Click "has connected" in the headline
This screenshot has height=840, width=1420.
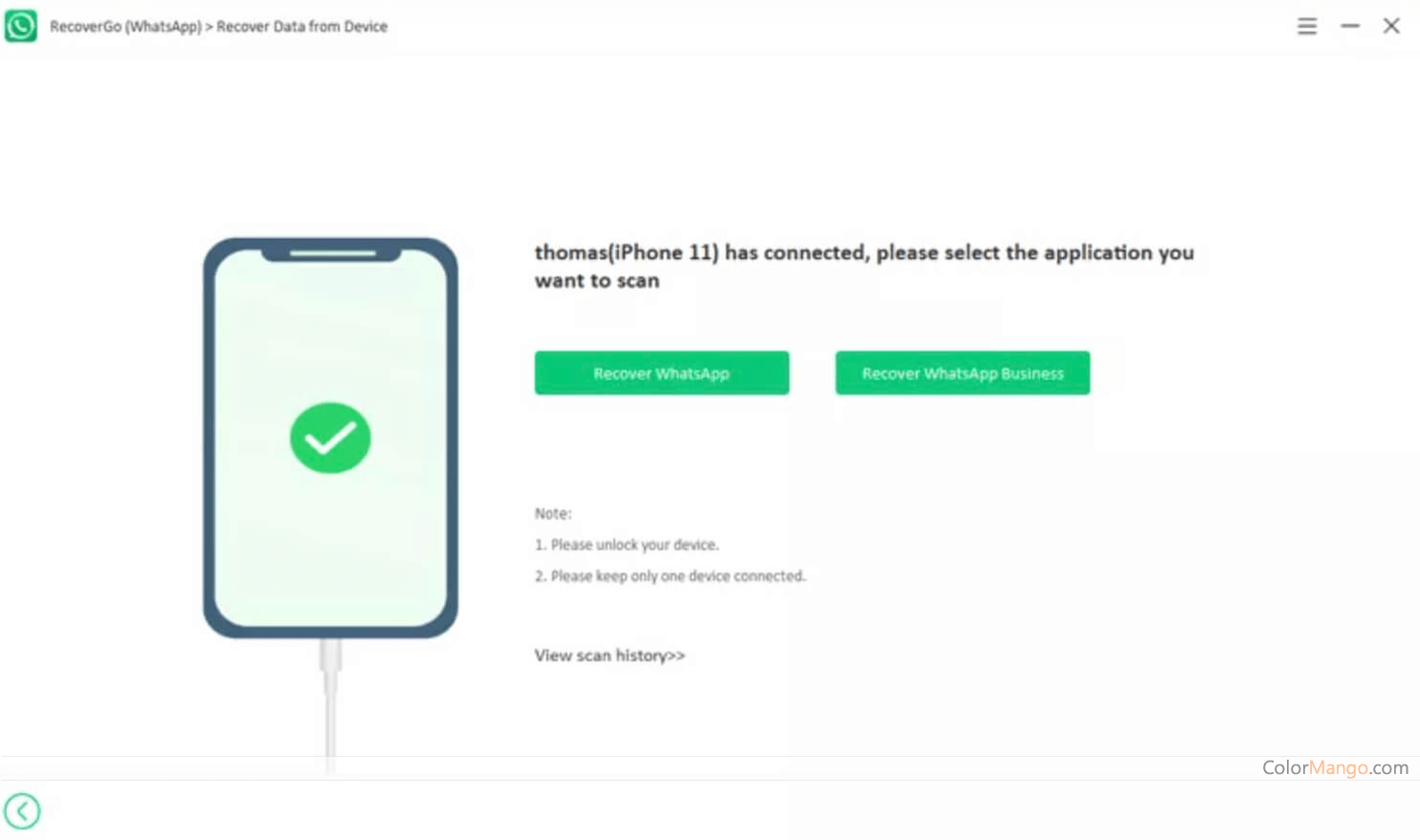tap(794, 253)
